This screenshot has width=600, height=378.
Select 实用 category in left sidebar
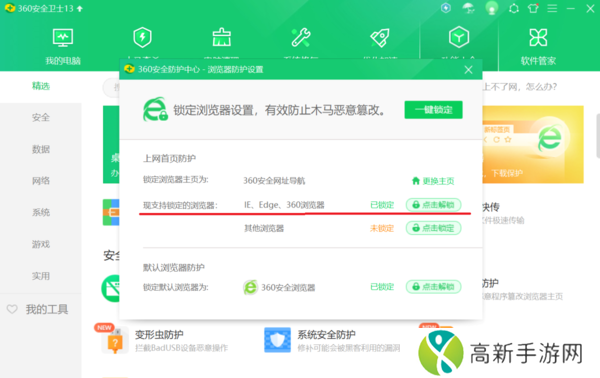tap(41, 276)
